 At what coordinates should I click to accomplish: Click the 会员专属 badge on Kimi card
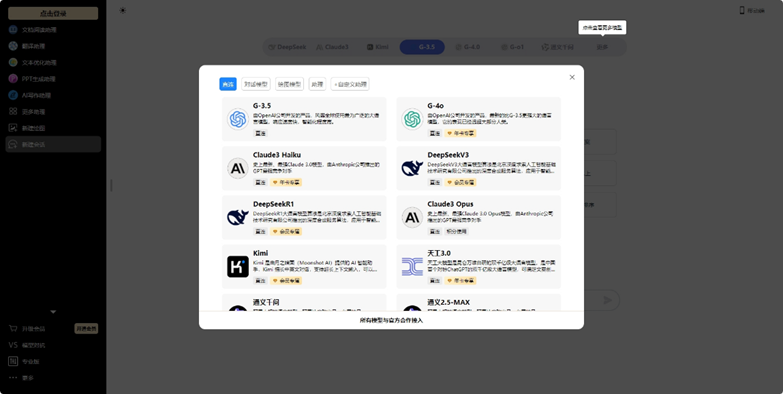click(286, 281)
